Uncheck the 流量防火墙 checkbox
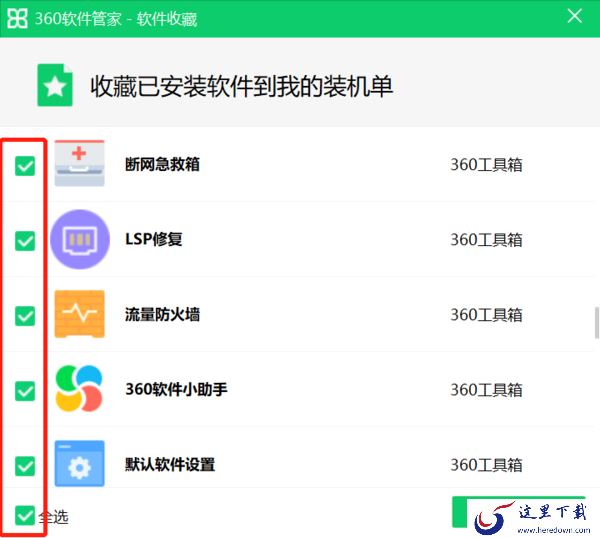The width and height of the screenshot is (600, 538). pyautogui.click(x=25, y=316)
